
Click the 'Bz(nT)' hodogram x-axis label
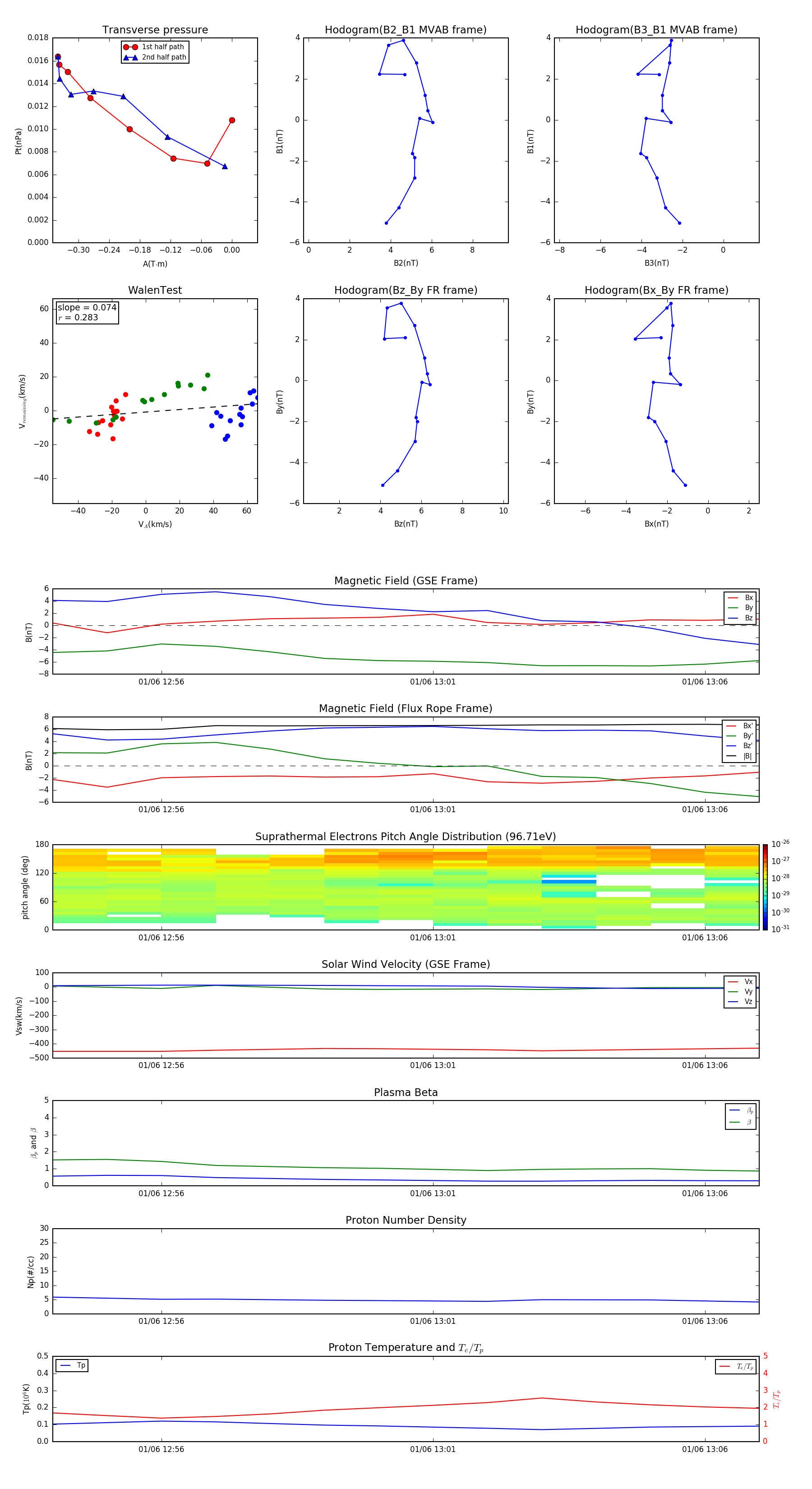tap(406, 524)
